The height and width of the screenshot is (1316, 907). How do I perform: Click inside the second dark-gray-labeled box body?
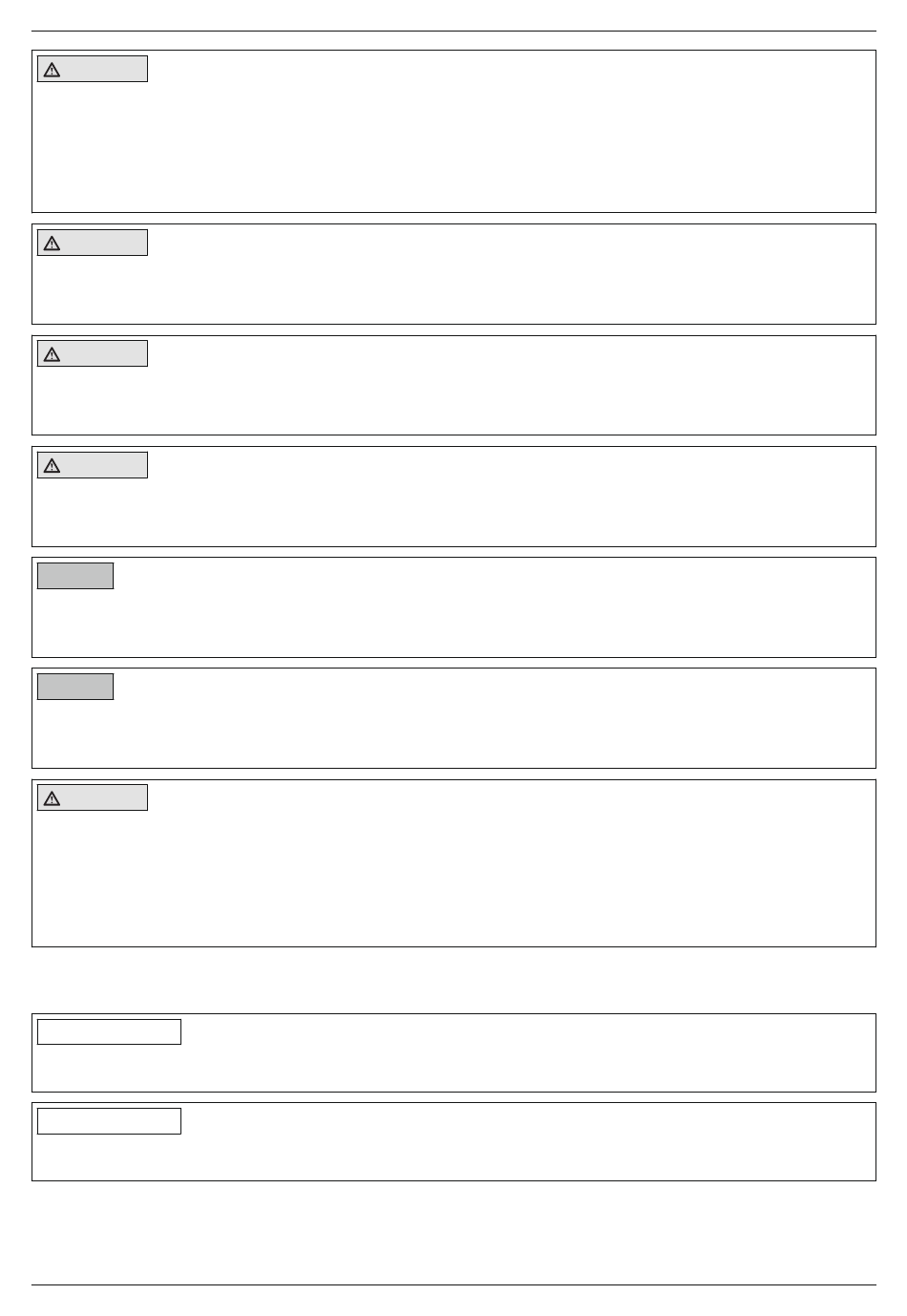pos(453,731)
